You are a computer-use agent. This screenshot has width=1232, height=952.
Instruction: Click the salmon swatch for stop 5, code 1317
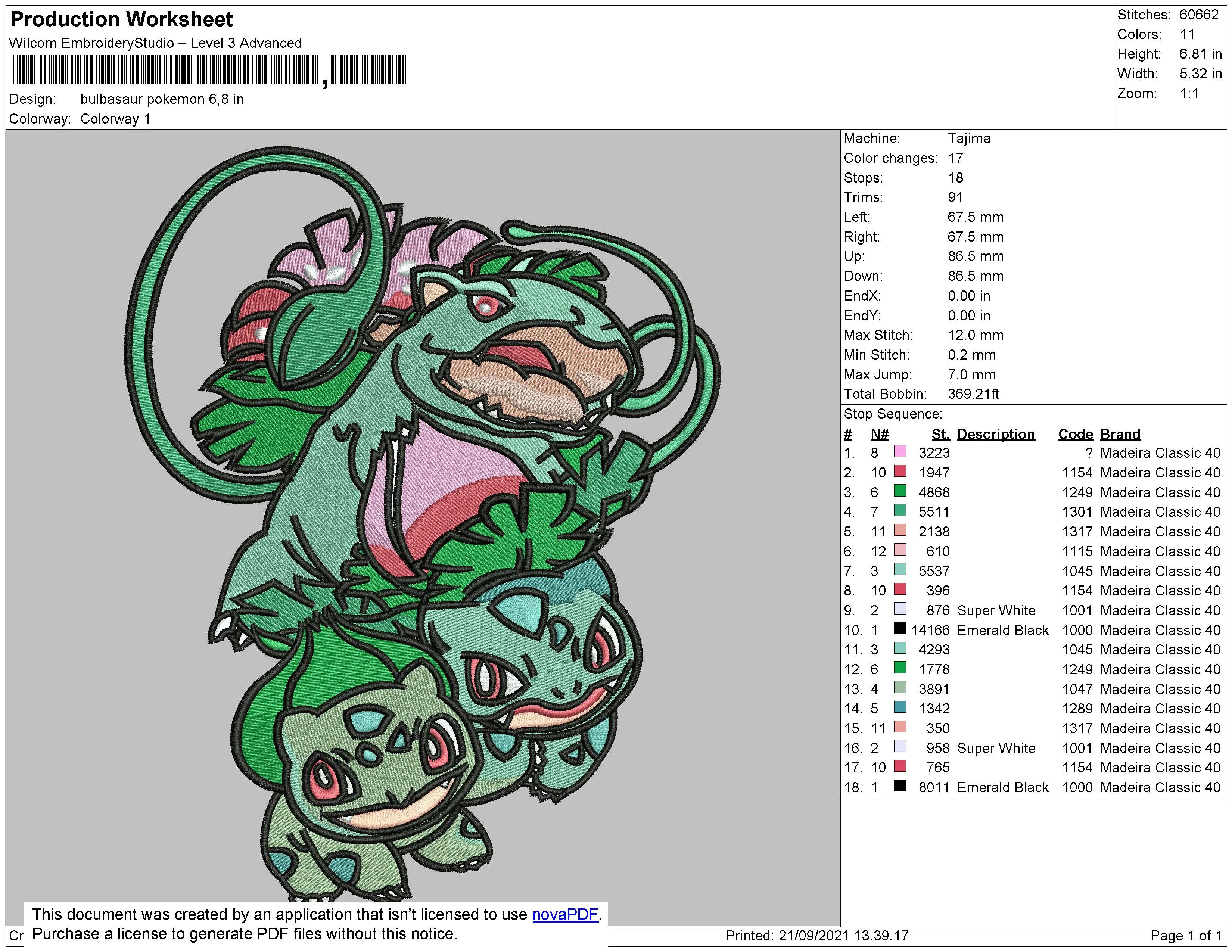[x=900, y=530]
